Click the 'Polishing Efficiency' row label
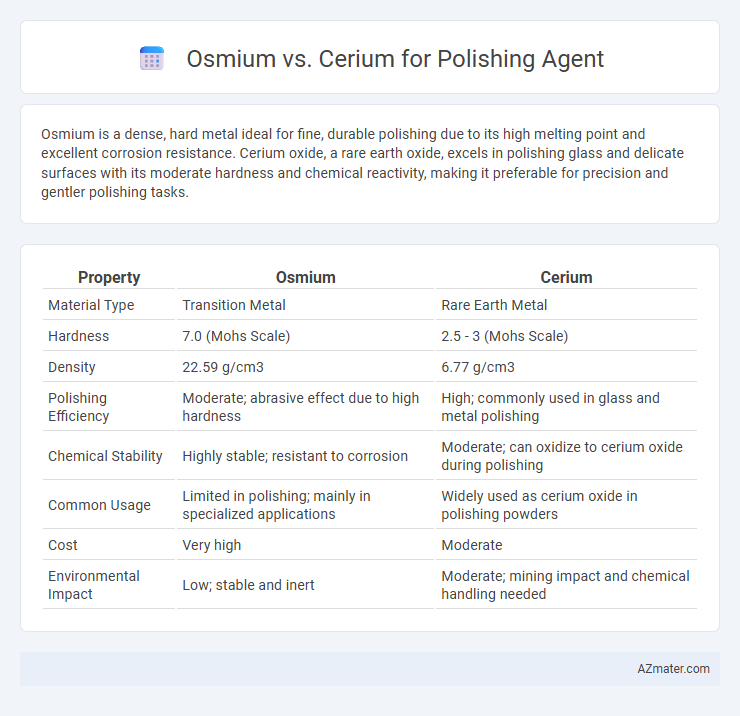740x716 pixels. [78, 407]
